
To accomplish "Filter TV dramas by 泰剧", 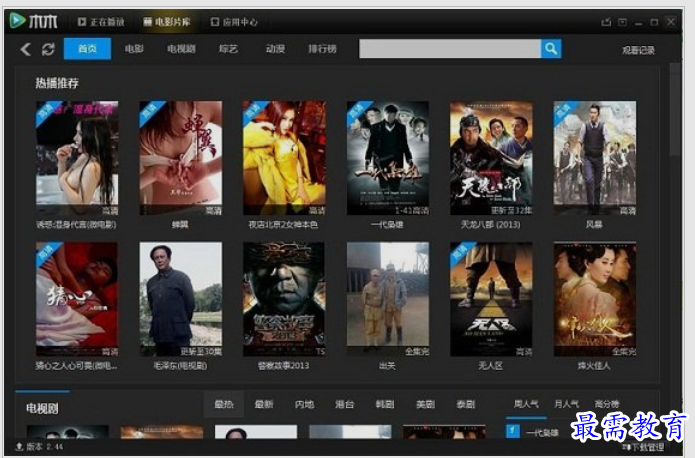I will 466,404.
